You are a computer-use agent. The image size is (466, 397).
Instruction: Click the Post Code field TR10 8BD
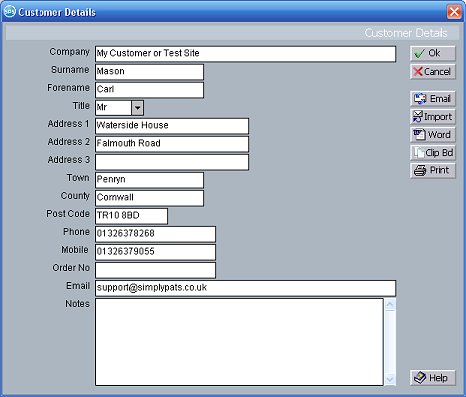[x=131, y=216]
